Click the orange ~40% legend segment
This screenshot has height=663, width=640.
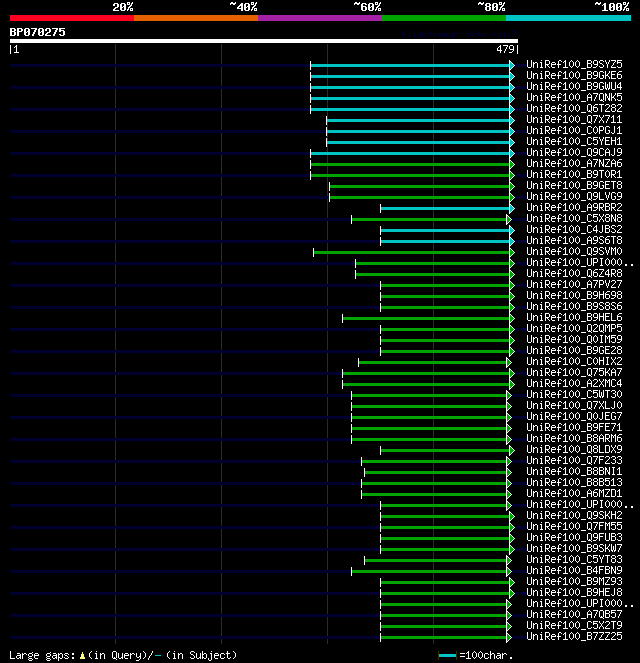pos(196,18)
